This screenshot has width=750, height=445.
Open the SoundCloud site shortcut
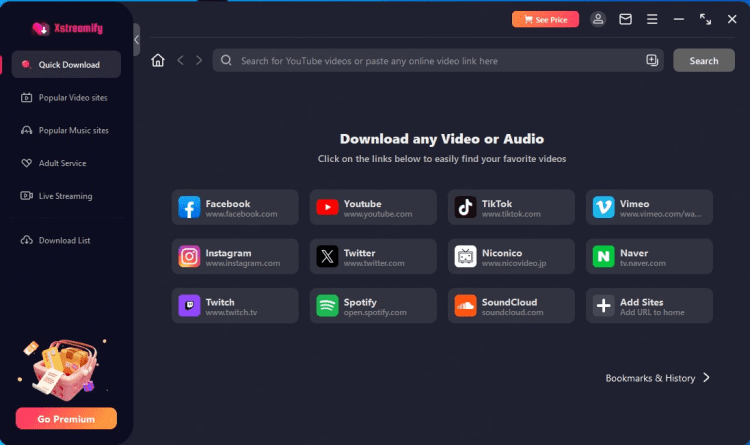coord(510,306)
